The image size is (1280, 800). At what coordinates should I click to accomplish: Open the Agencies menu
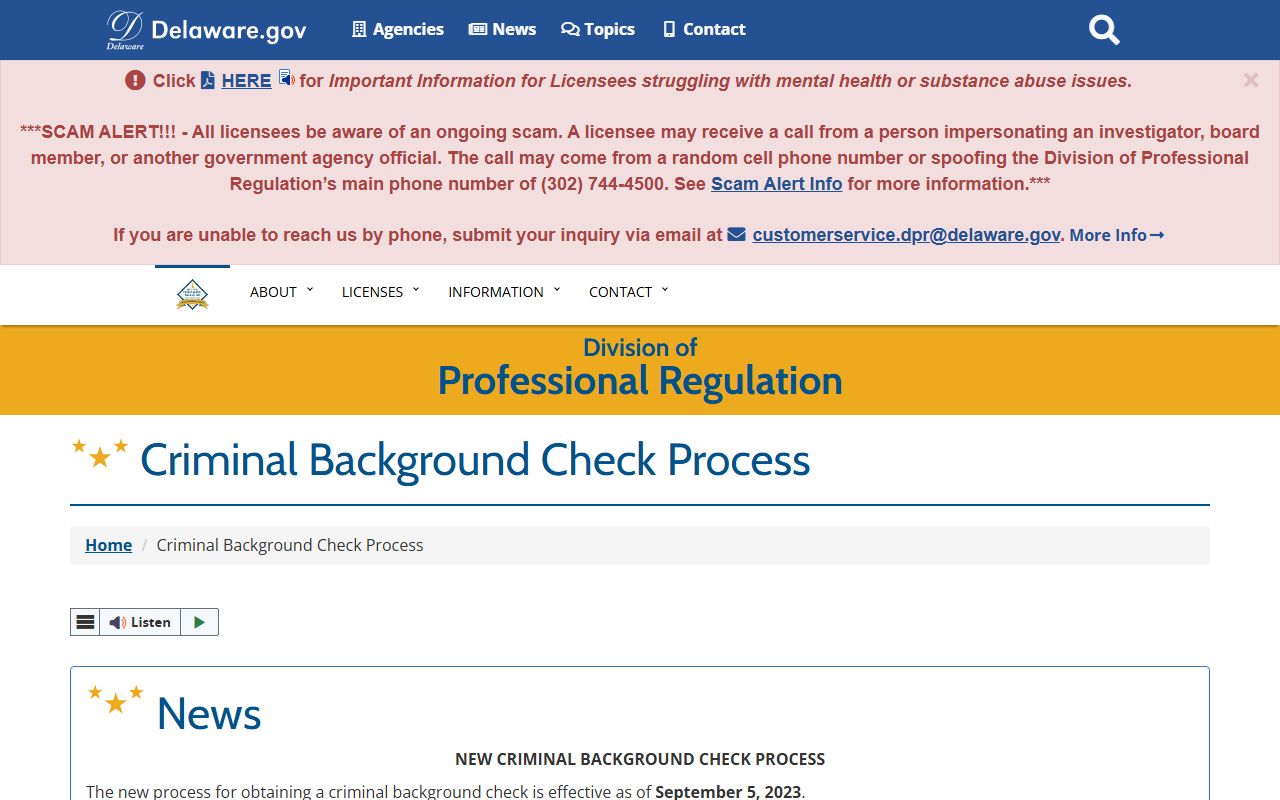point(398,29)
